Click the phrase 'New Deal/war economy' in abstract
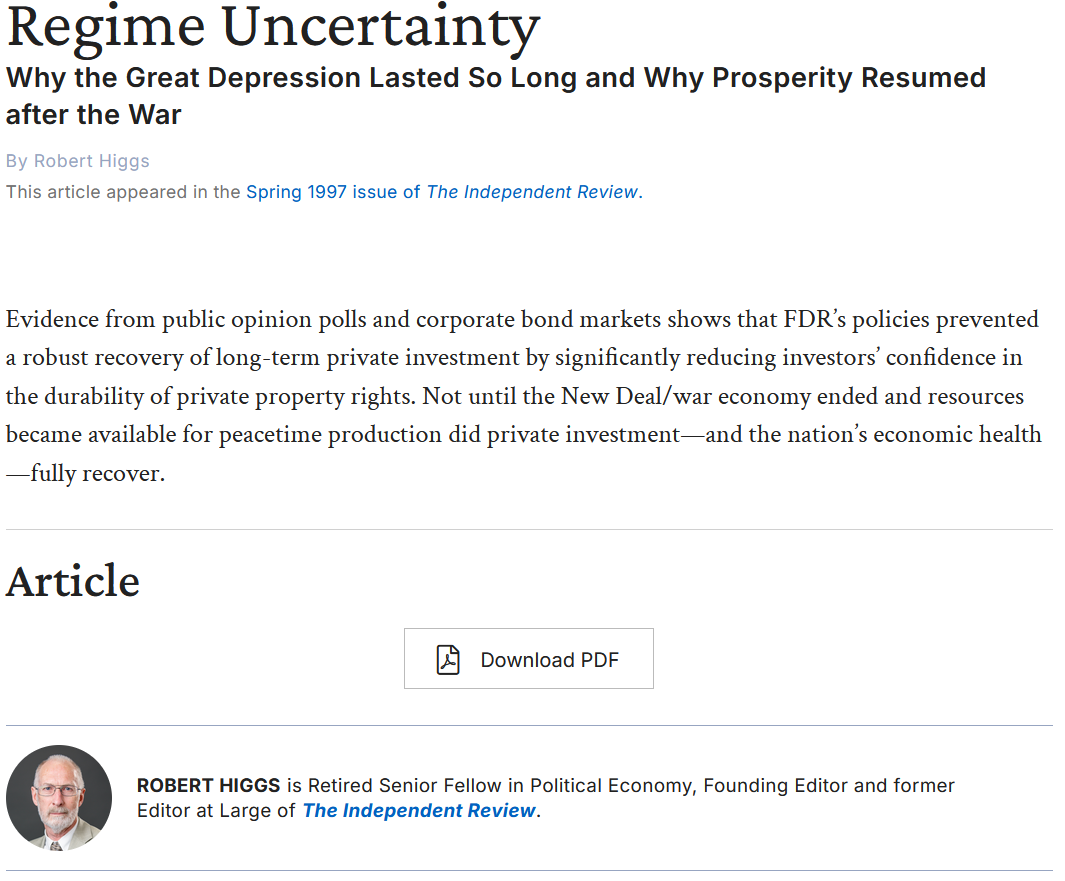 tap(686, 396)
